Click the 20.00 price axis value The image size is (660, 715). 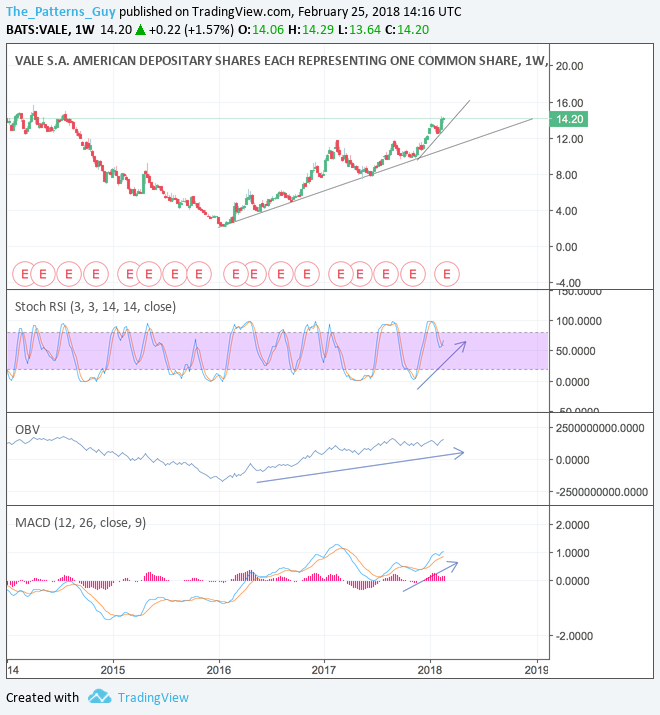[569, 66]
